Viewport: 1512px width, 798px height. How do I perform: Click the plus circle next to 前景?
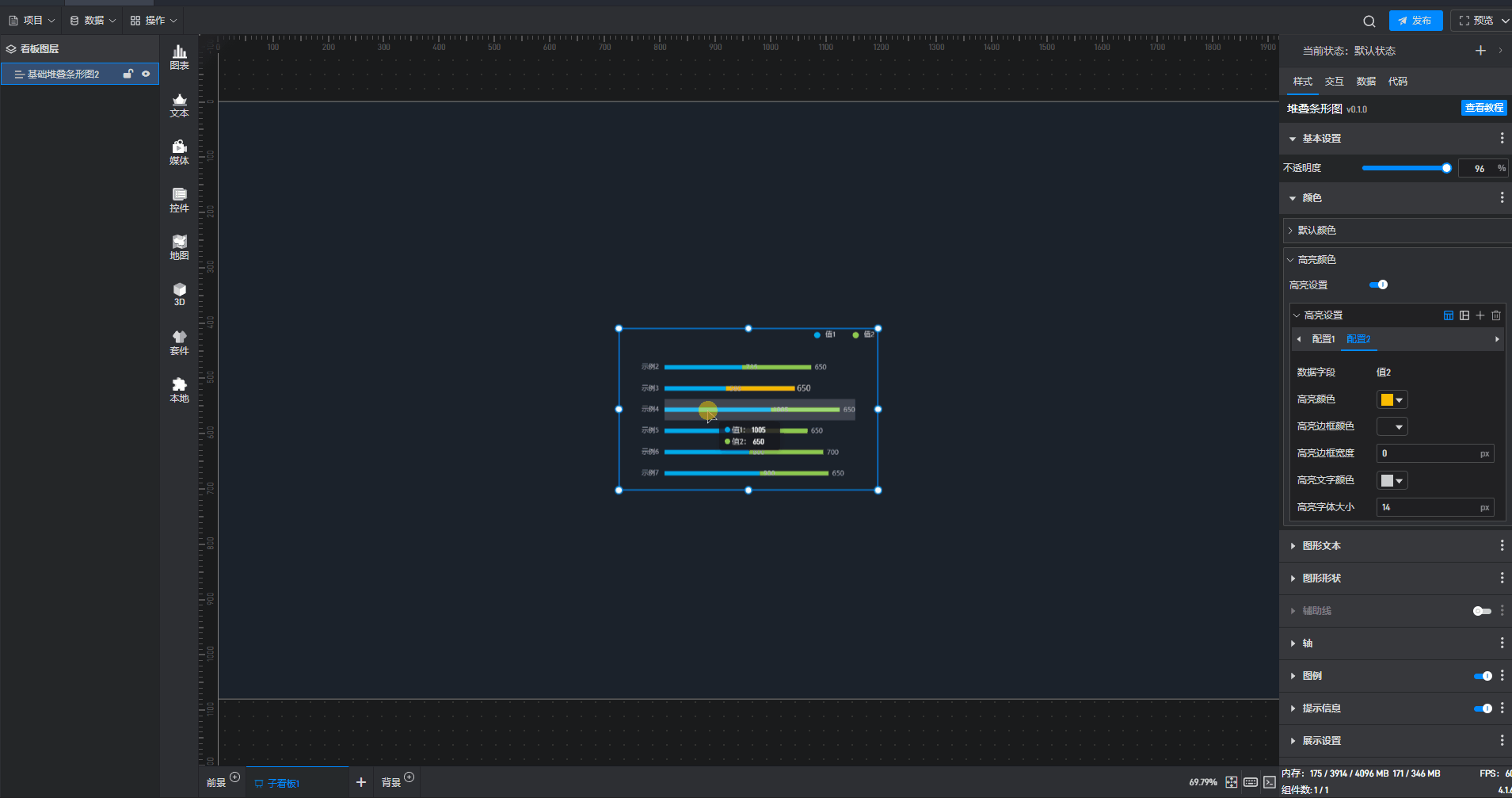click(234, 777)
